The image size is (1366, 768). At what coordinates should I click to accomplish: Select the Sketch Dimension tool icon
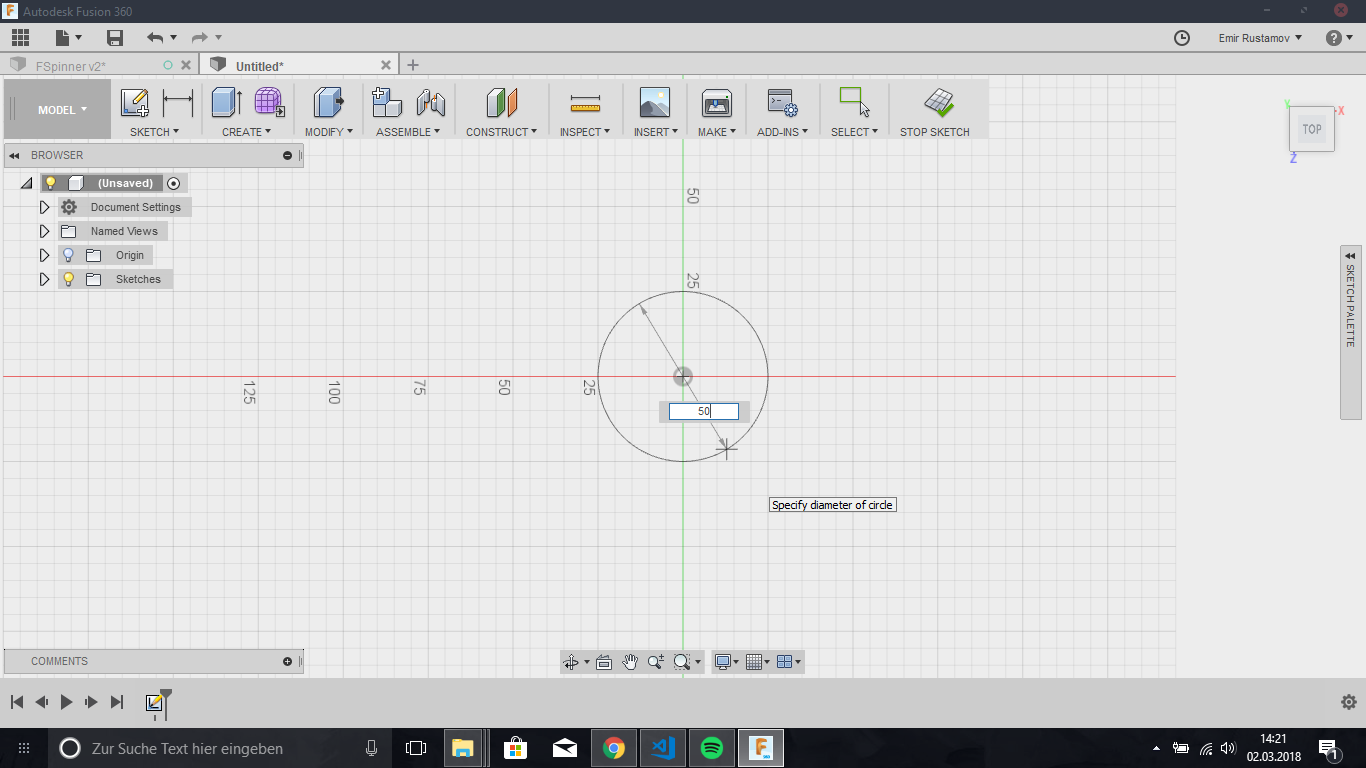pyautogui.click(x=178, y=103)
